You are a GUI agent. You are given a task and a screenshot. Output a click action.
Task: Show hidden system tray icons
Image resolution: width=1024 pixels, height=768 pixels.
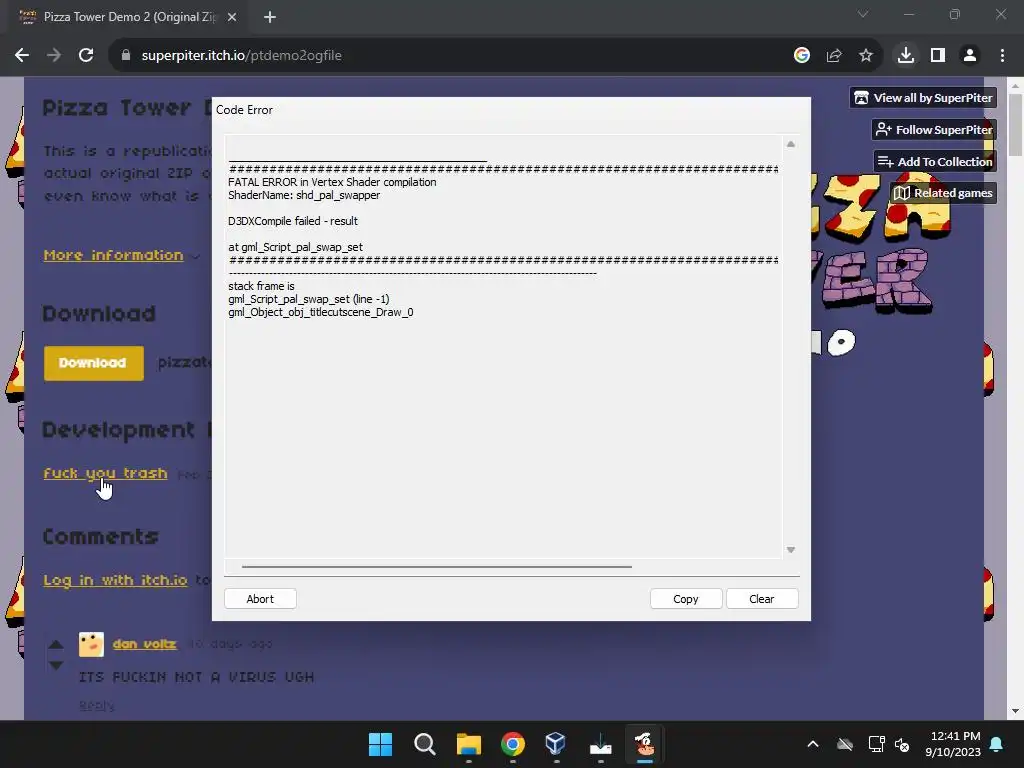pyautogui.click(x=813, y=744)
